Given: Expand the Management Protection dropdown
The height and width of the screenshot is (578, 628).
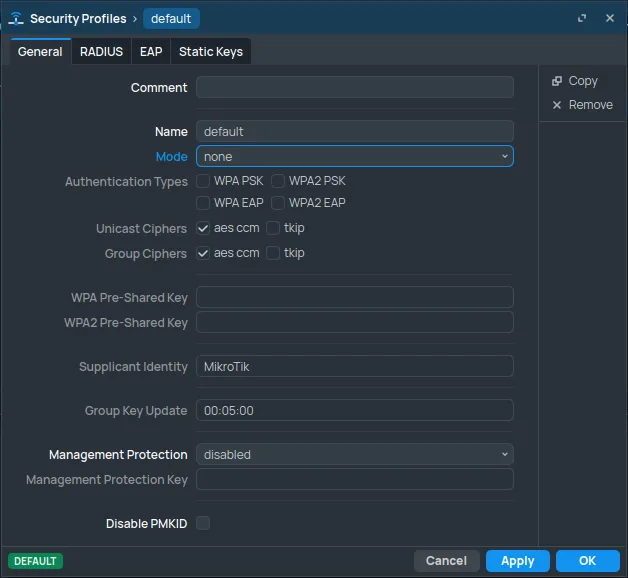Looking at the screenshot, I should (354, 454).
